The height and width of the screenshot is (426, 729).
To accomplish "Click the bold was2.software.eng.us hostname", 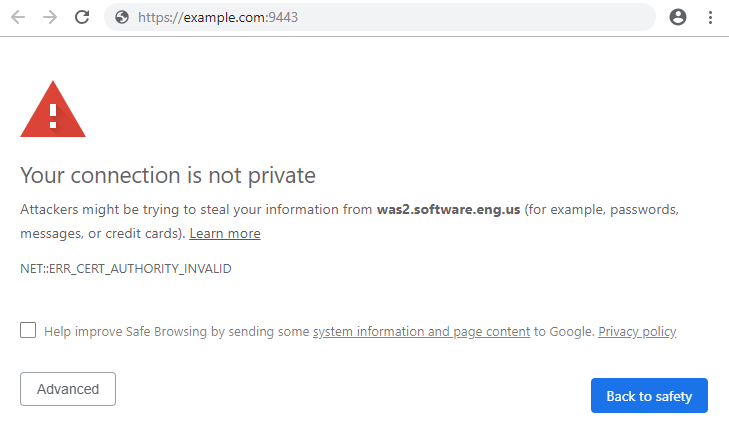I will tap(448, 210).
